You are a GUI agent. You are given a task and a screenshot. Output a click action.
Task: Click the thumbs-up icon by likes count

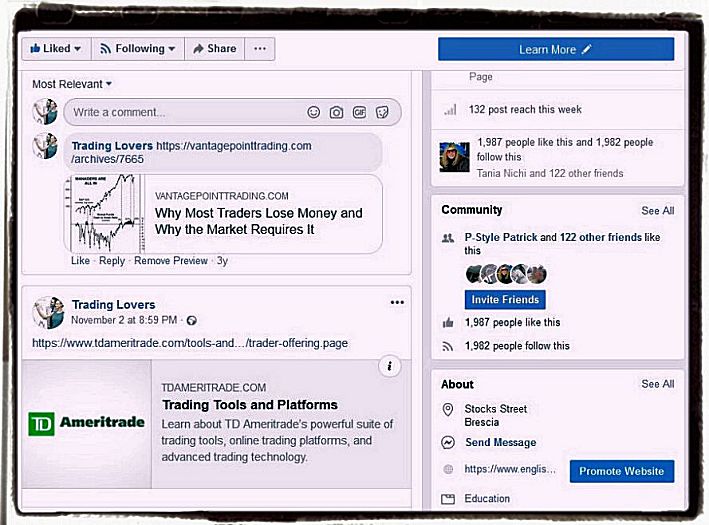448,322
